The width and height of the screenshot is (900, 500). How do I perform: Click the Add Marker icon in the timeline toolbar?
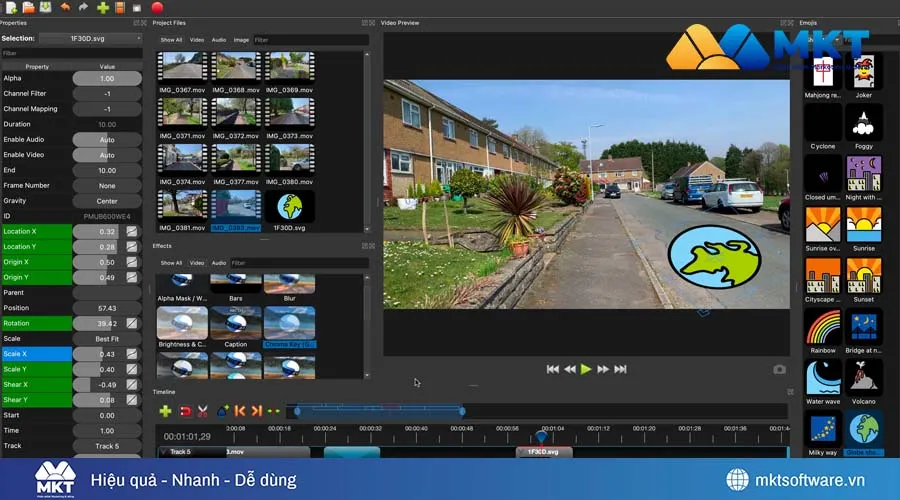pos(223,411)
